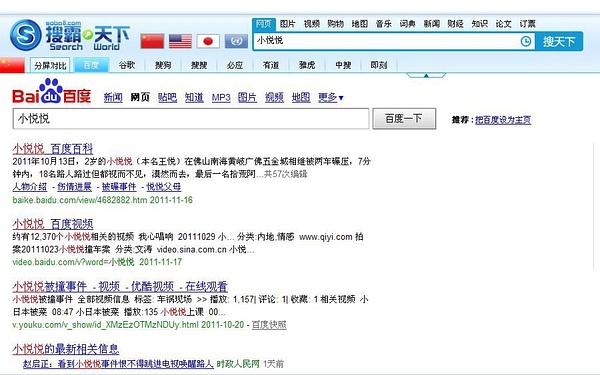Open Baidu 贴吧 link
600x375 pixels.
[167, 98]
